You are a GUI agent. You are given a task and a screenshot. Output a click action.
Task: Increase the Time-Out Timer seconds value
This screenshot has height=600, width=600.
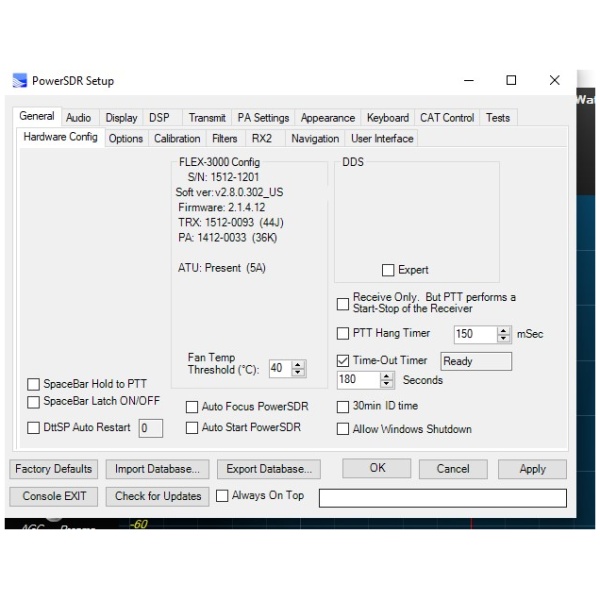tap(386, 376)
